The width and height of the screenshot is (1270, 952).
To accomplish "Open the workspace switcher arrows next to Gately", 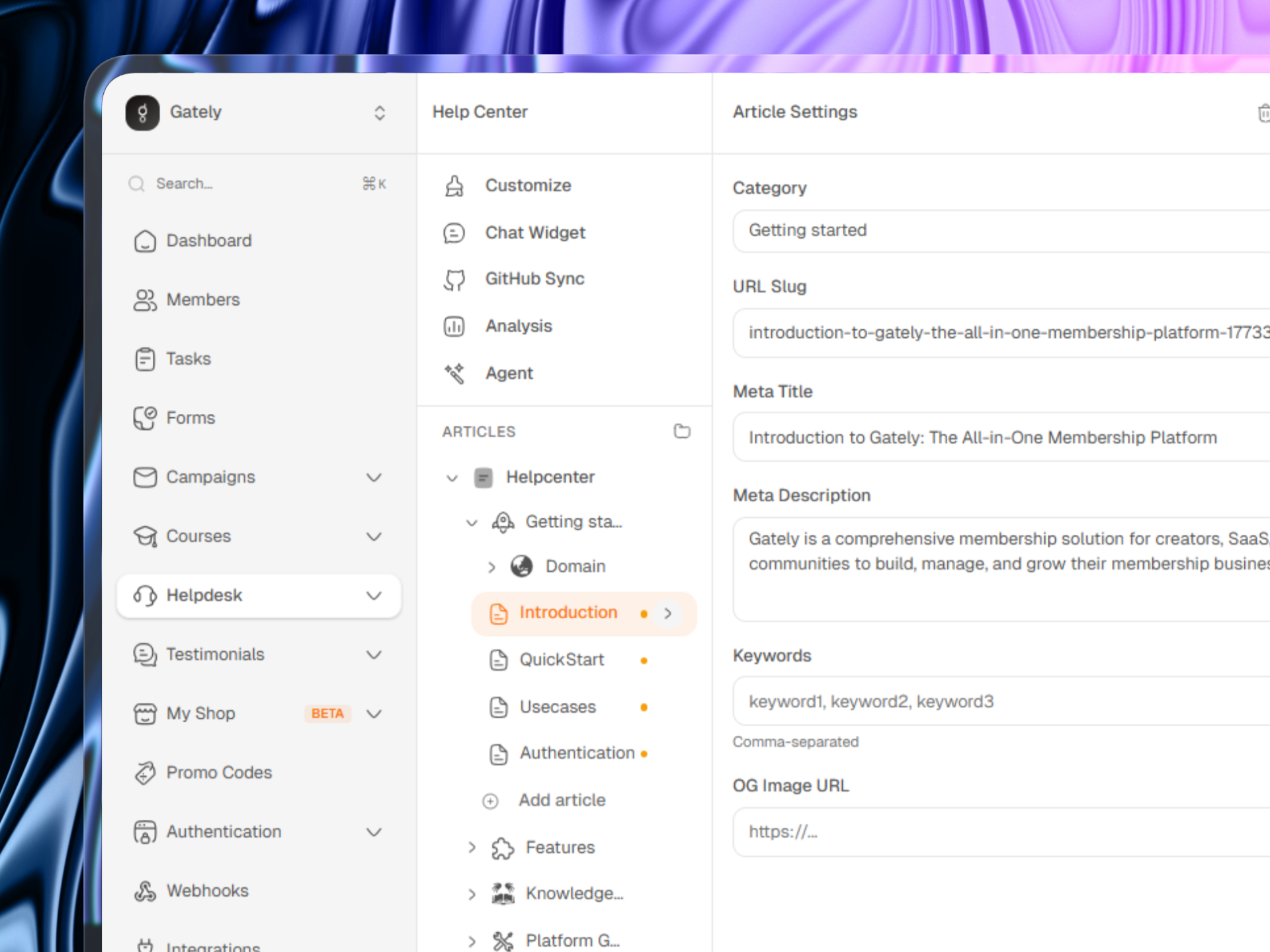I will 379,112.
